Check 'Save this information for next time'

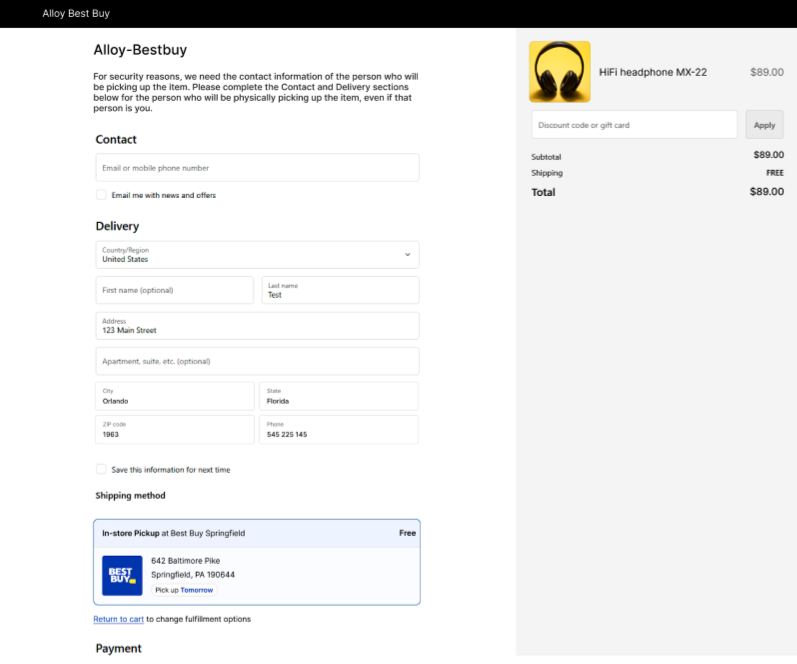[x=101, y=469]
